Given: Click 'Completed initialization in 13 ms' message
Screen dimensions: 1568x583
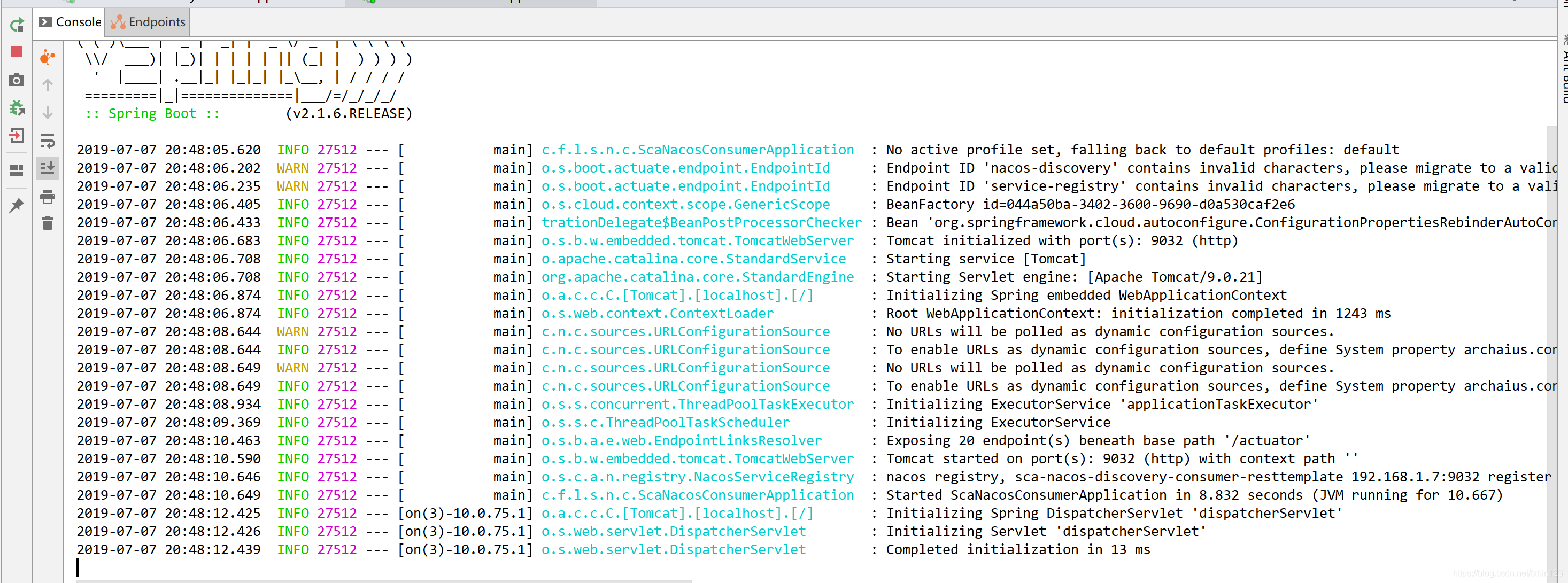Looking at the screenshot, I should pyautogui.click(x=1018, y=550).
